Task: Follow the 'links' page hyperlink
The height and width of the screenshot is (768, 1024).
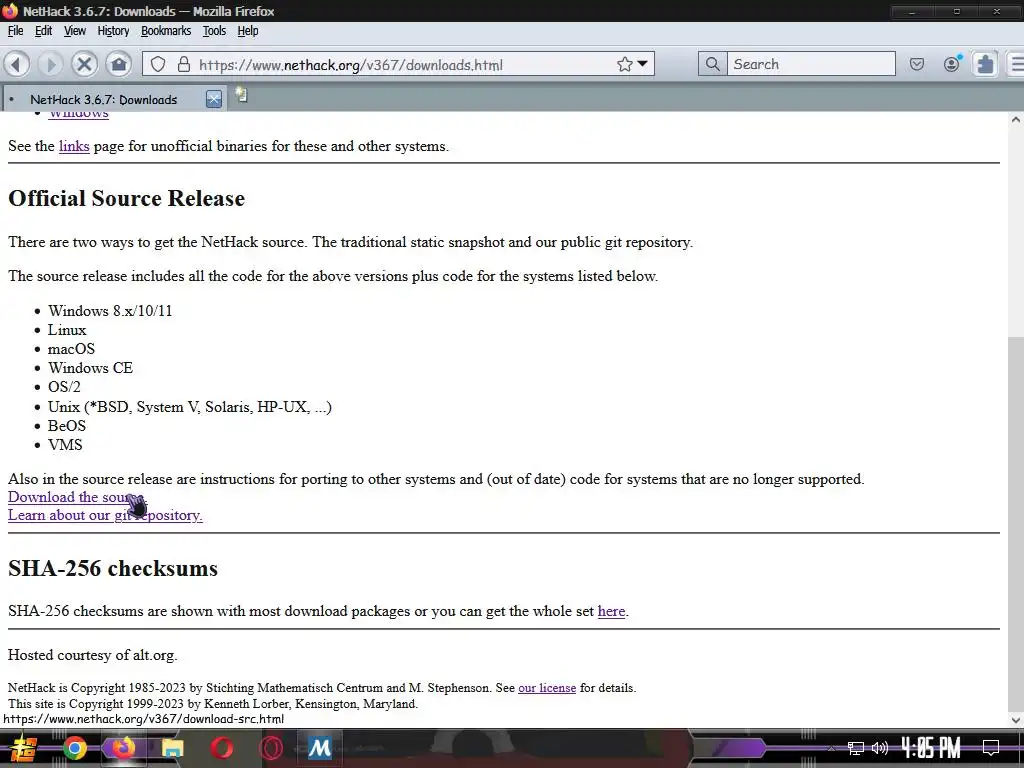Action: pos(74,146)
